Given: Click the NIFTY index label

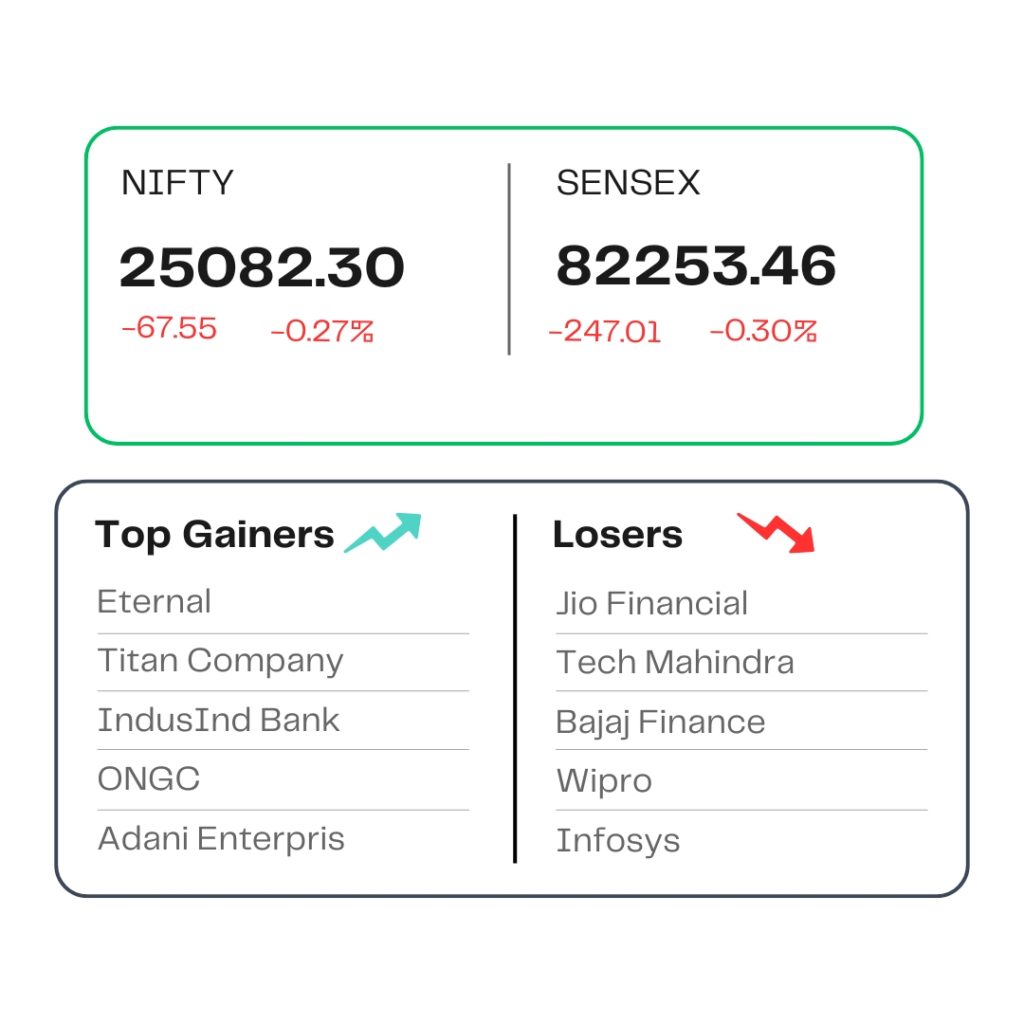Looking at the screenshot, I should pos(177,182).
